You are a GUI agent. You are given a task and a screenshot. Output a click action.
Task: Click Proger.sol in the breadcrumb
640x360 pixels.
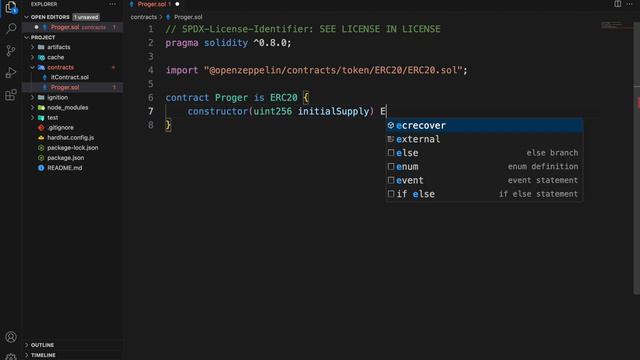pos(188,17)
